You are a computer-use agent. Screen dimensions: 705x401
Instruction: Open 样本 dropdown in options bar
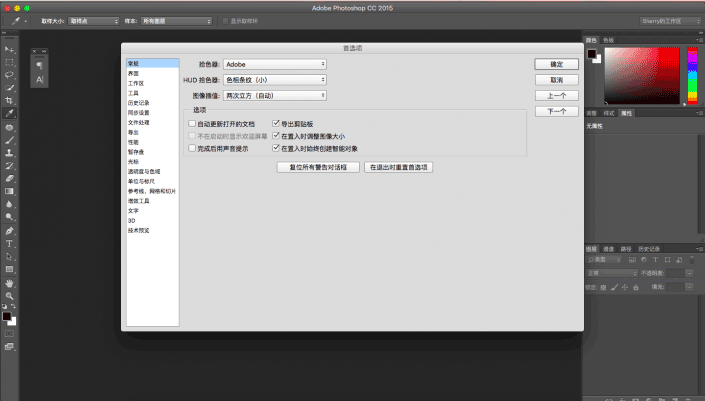pos(176,21)
